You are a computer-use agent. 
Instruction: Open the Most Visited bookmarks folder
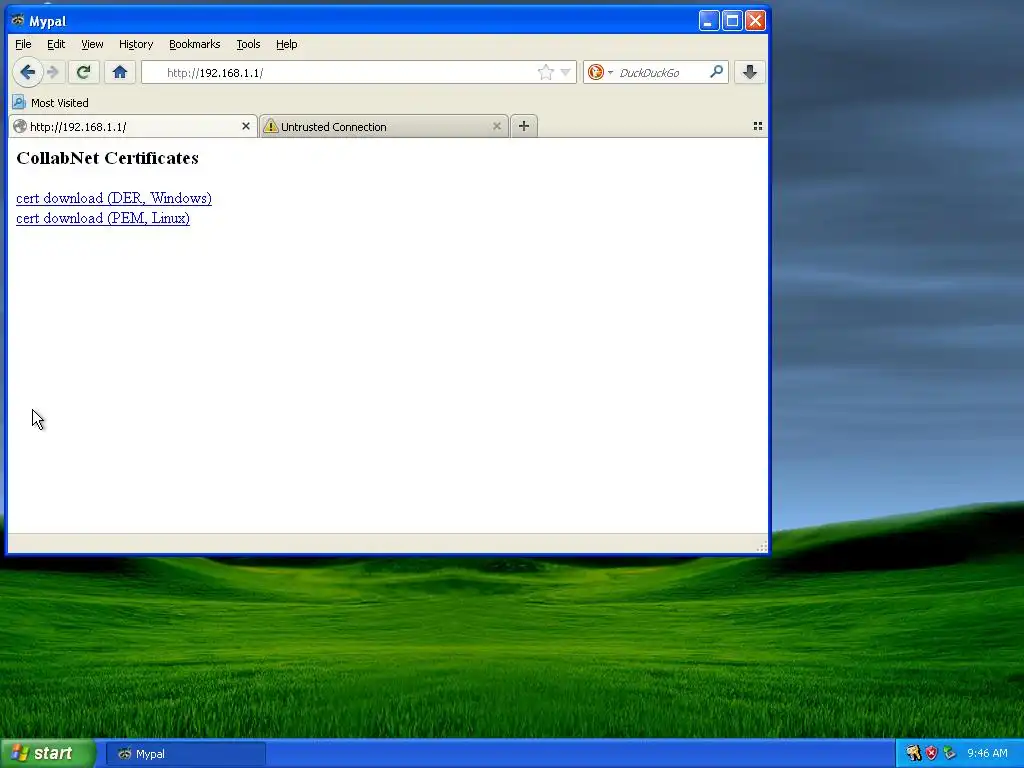50,103
